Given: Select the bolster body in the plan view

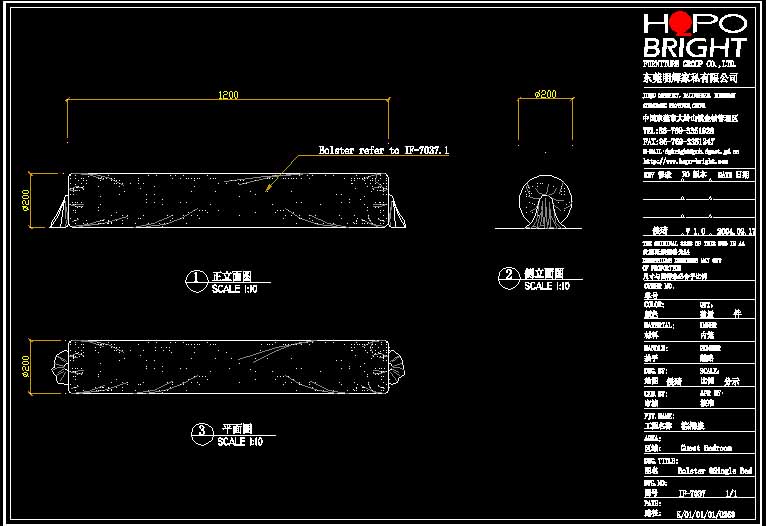Looking at the screenshot, I should coord(228,366).
